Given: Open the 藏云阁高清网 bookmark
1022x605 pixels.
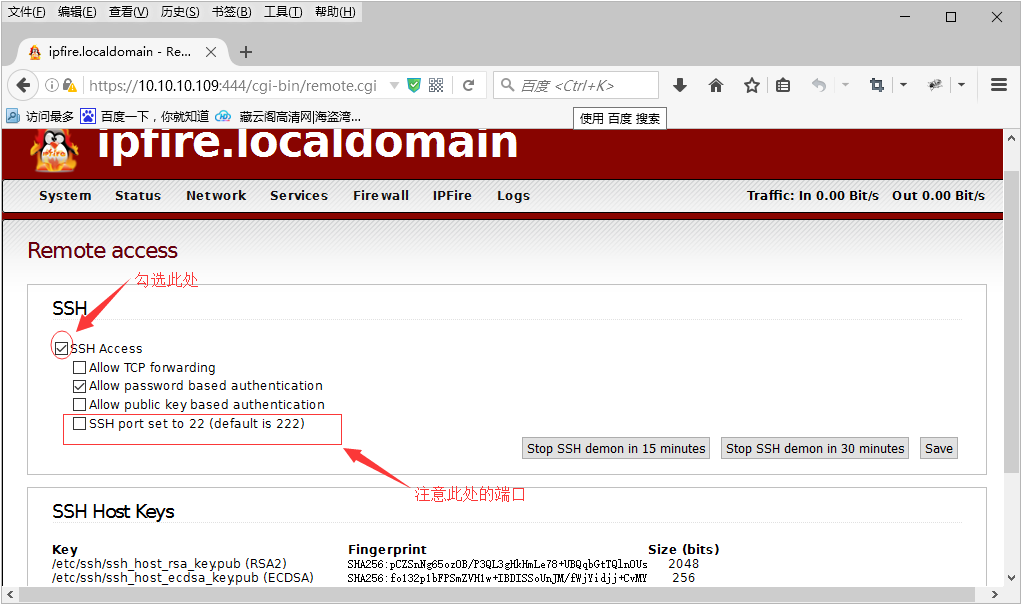Looking at the screenshot, I should coord(288,116).
